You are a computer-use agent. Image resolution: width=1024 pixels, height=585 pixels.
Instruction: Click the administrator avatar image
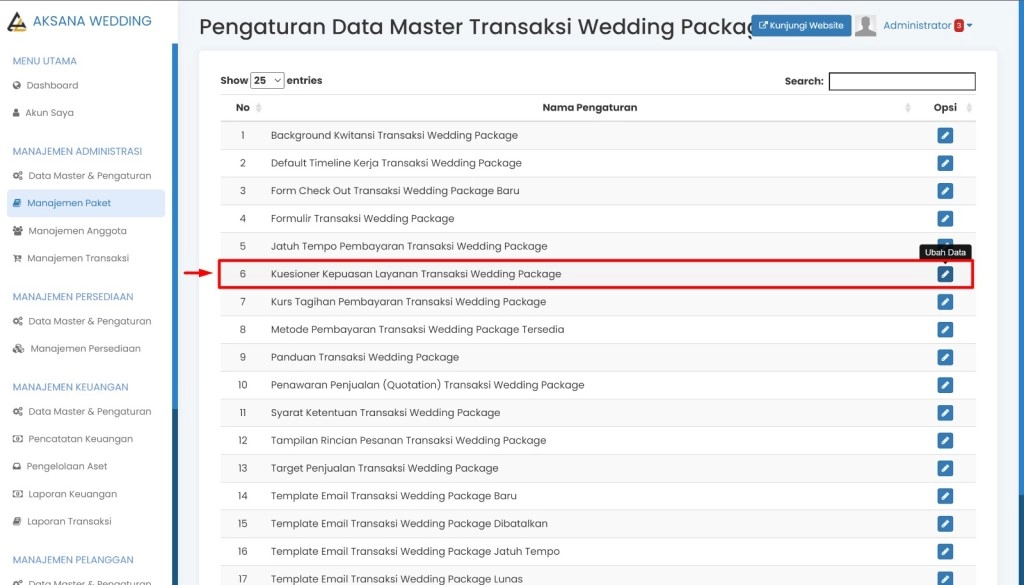click(865, 26)
